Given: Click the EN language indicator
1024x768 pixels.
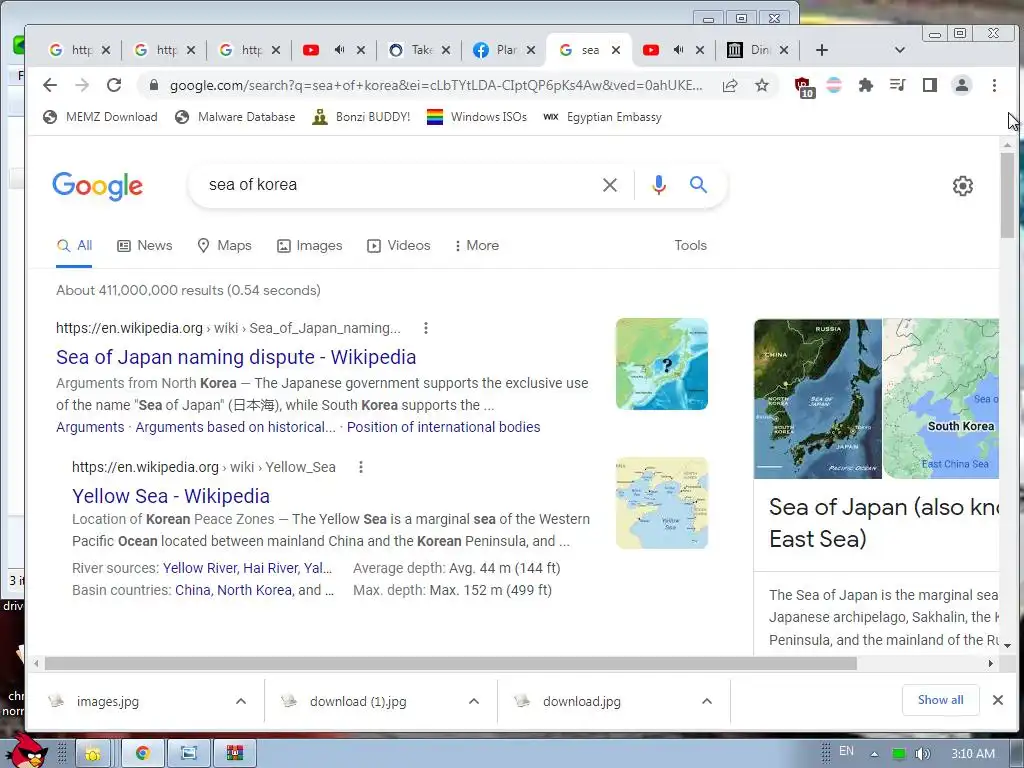Looking at the screenshot, I should (846, 751).
